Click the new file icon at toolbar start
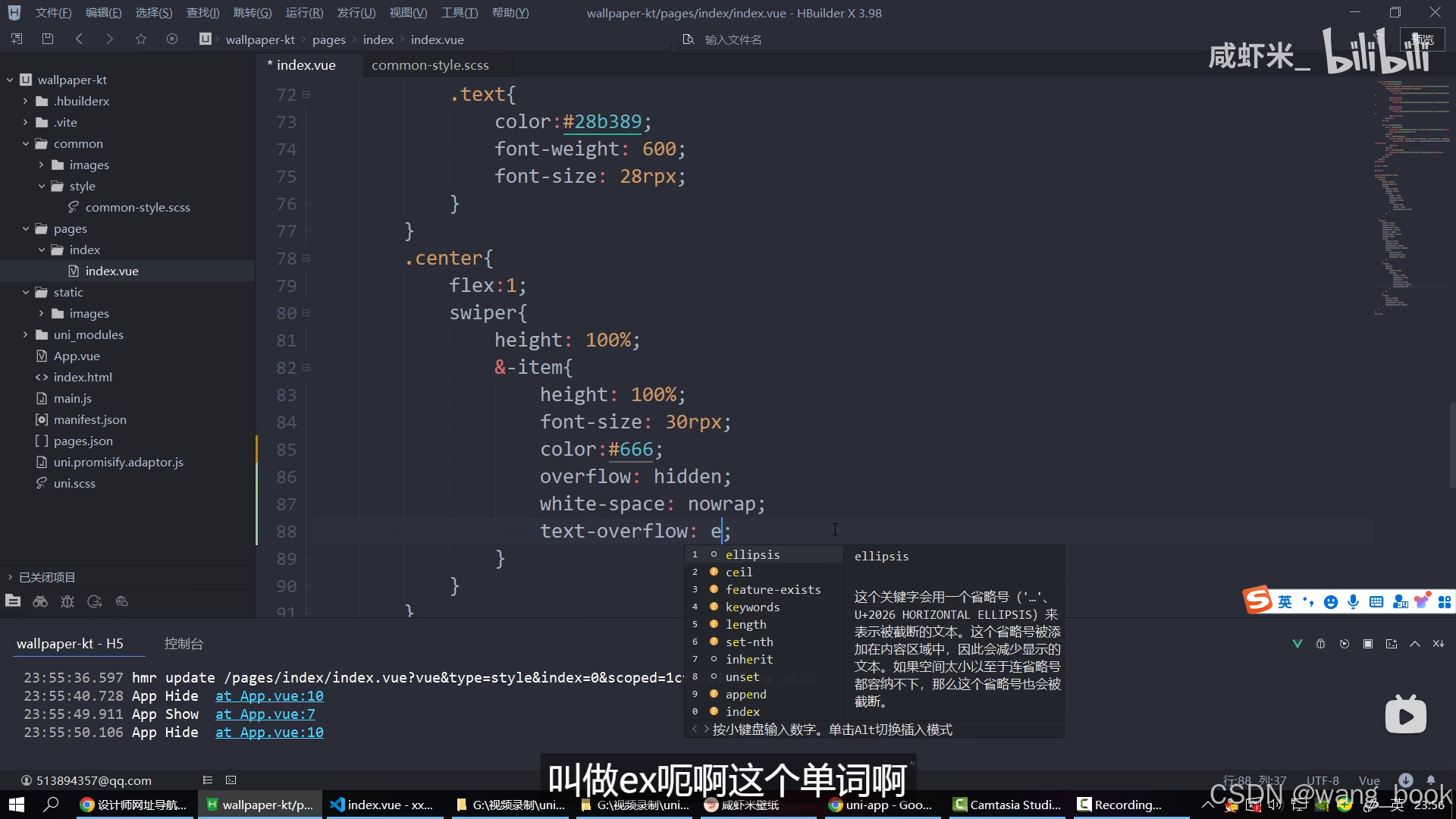Screen dimensions: 1456x819 [x=17, y=39]
